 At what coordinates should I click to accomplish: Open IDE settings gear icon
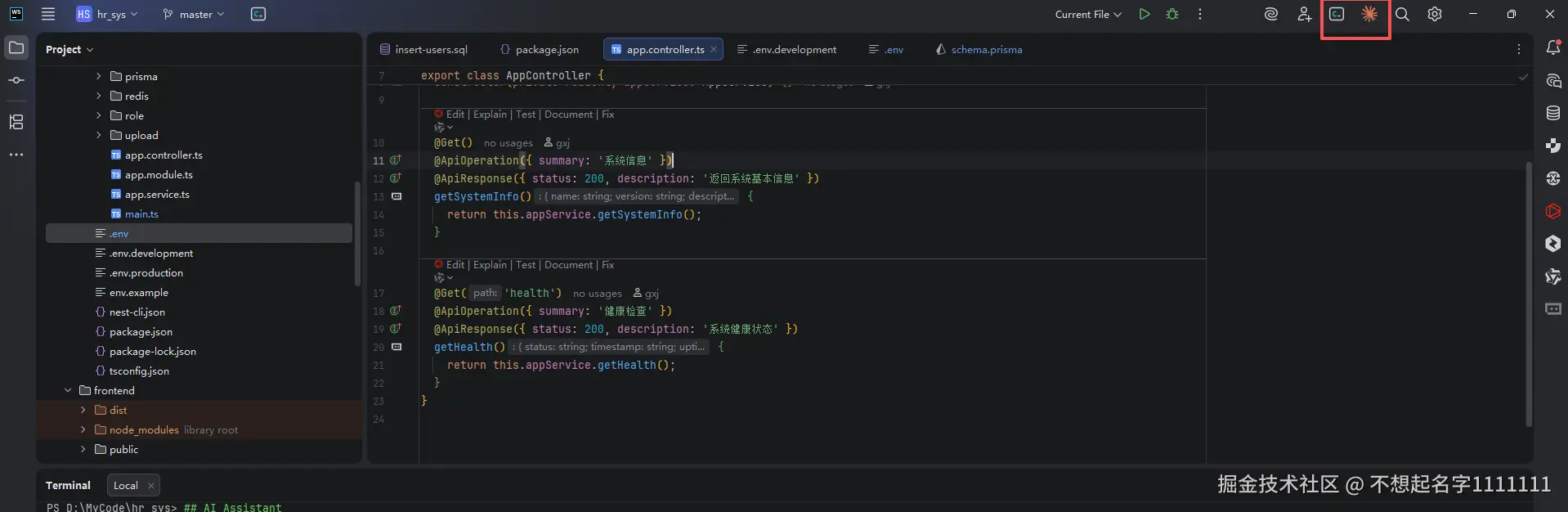coord(1435,14)
